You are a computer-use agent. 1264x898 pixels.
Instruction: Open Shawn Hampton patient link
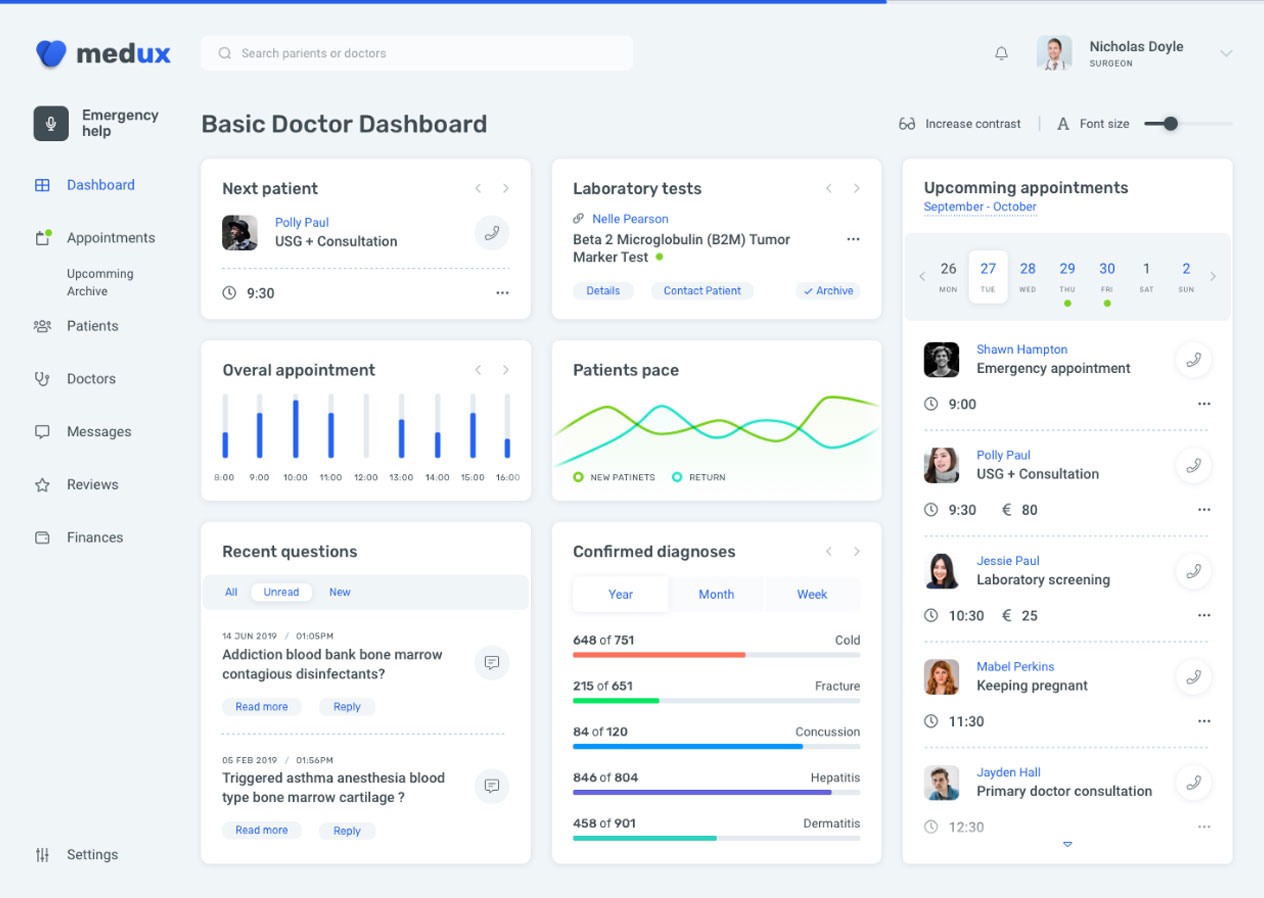click(1022, 350)
